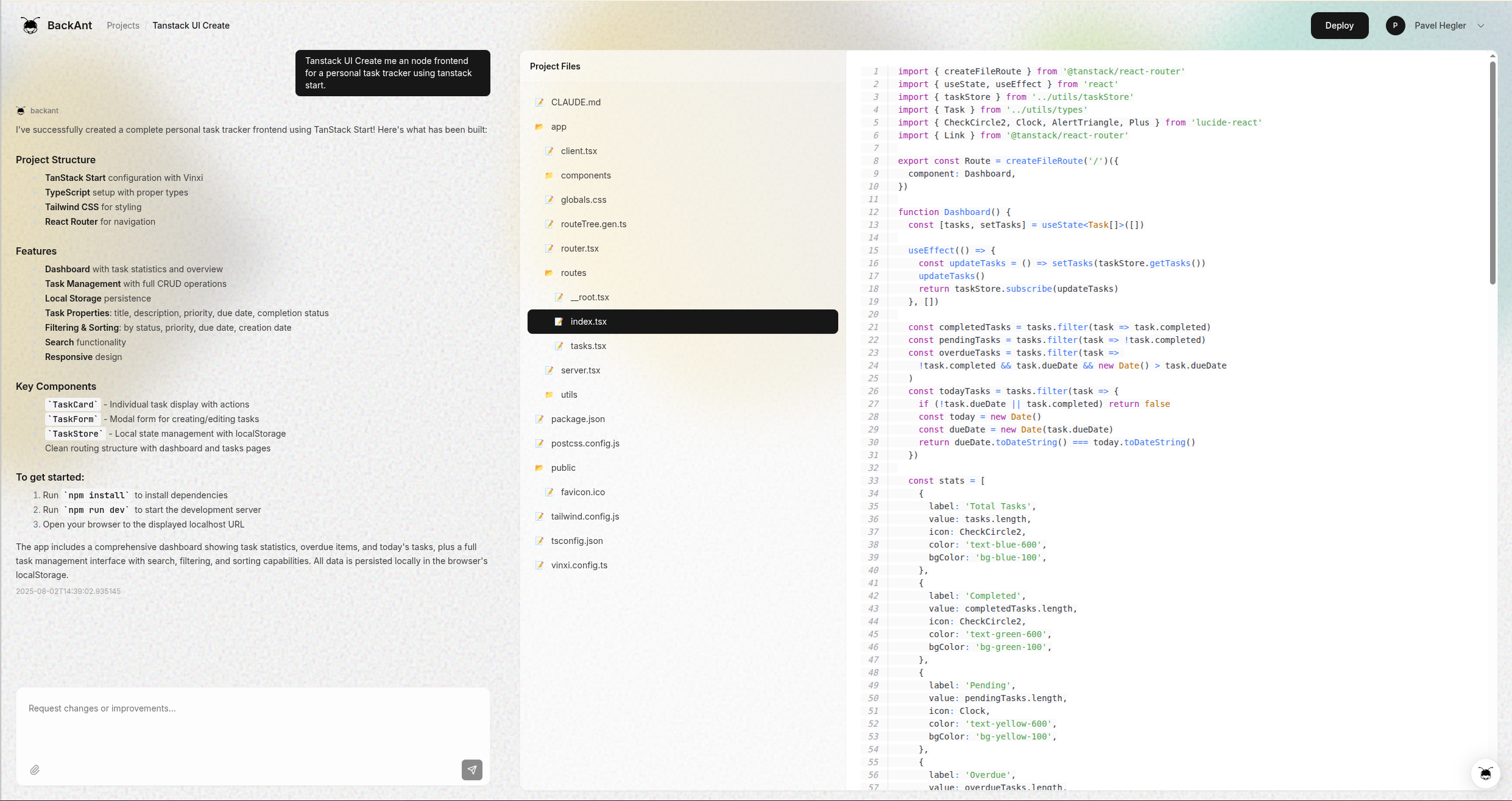Collapse the routes folder

[x=682, y=273]
